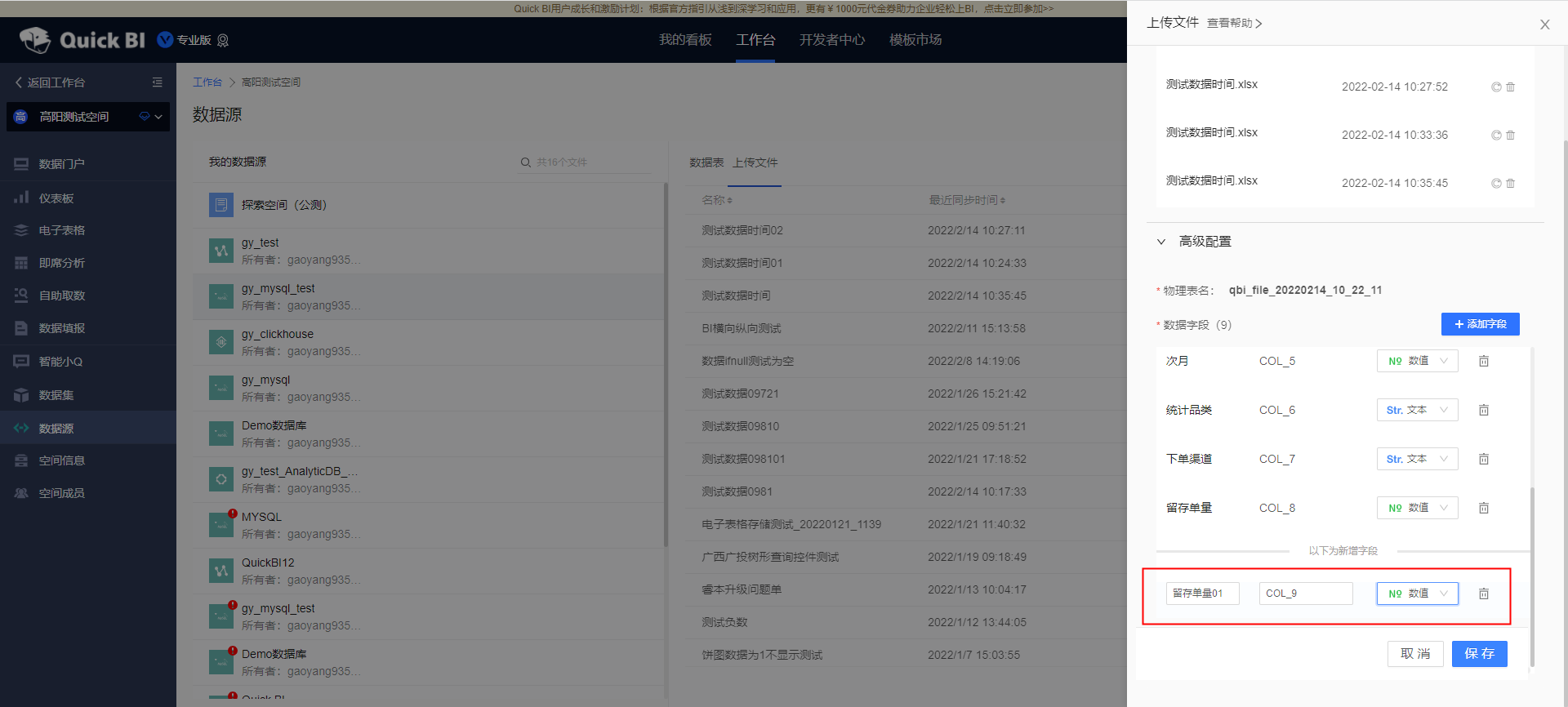
Task: Delete the 下单渠道 COL_7 field
Action: (x=1484, y=459)
